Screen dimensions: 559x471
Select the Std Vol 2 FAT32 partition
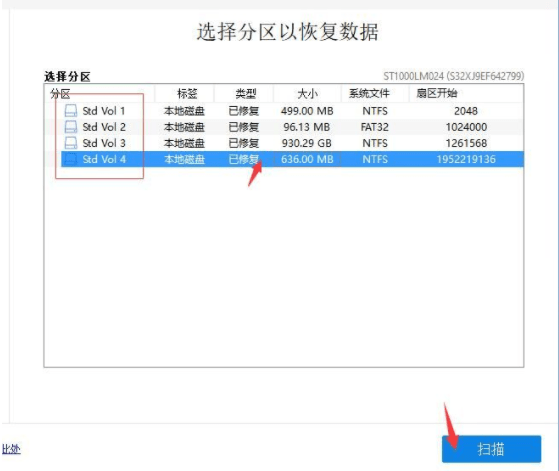pos(284,127)
